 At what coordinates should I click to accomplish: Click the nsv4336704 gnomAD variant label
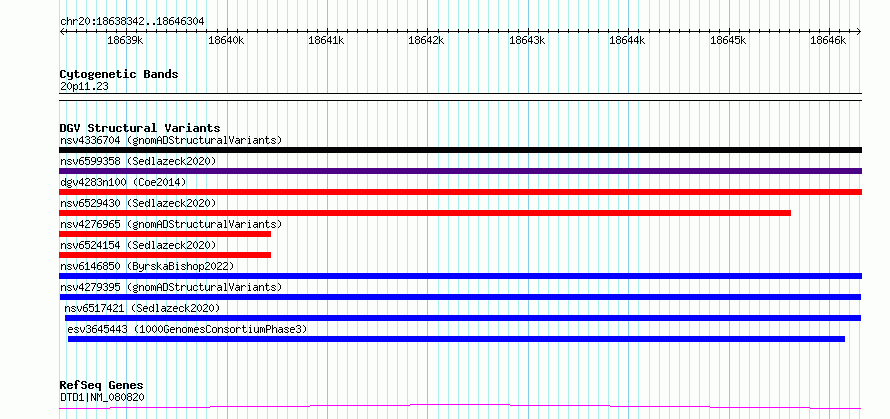coord(171,140)
